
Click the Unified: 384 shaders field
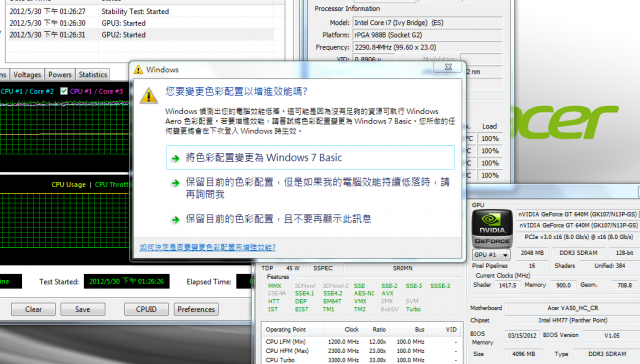609,266
